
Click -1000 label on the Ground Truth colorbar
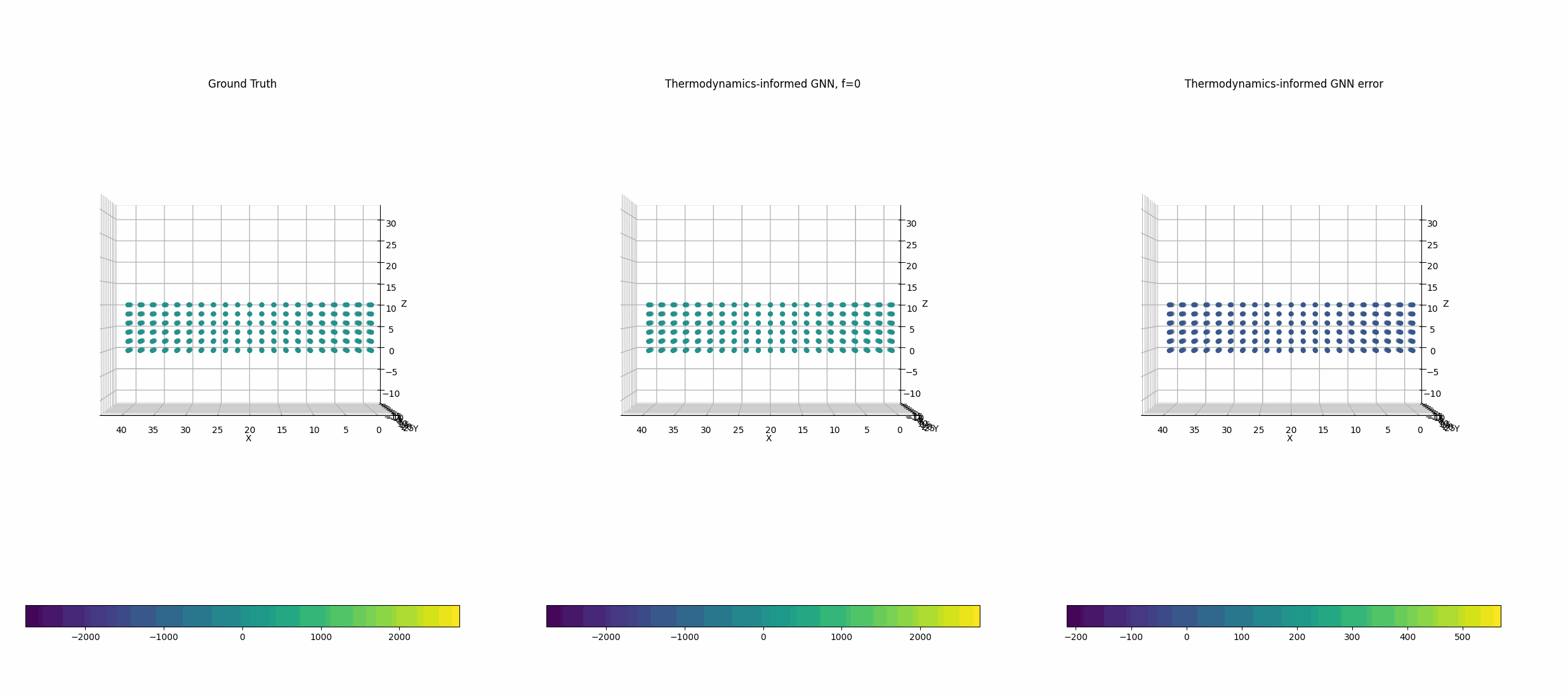[164, 637]
